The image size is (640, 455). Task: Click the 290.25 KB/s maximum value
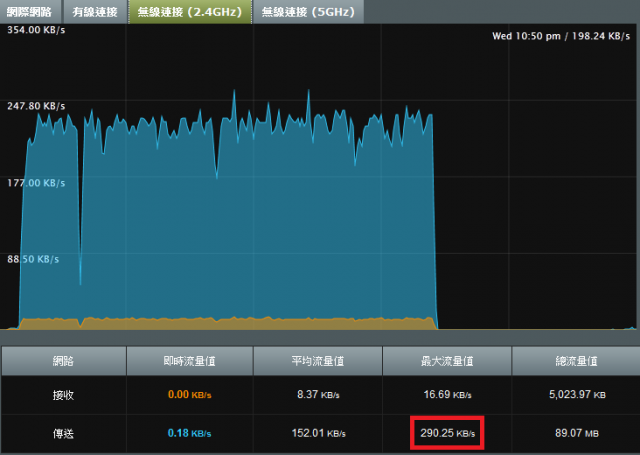pos(447,433)
